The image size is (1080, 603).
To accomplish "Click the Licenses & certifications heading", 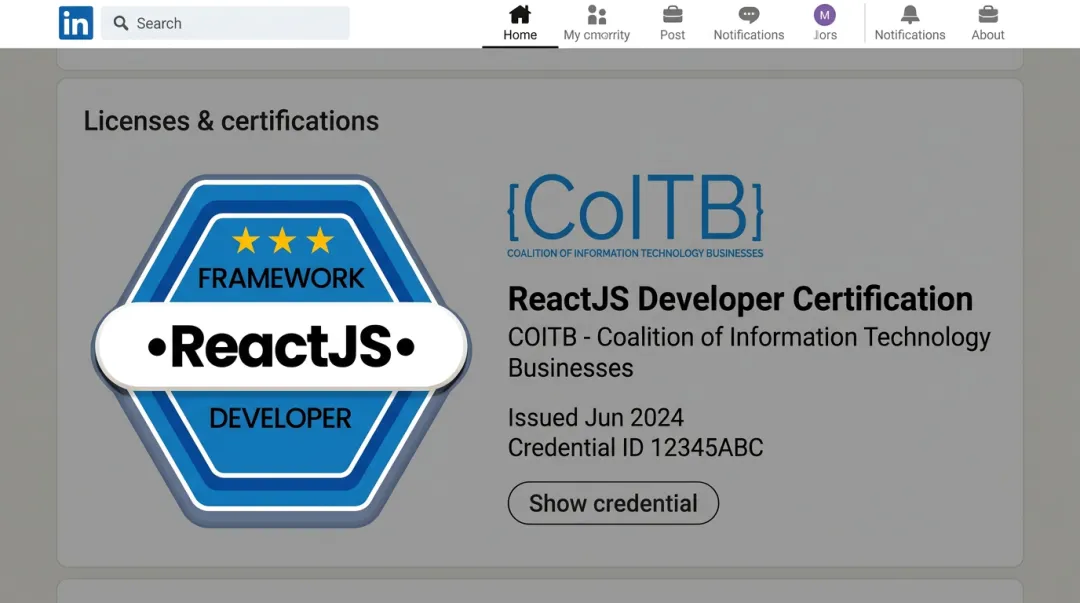I will tap(231, 121).
